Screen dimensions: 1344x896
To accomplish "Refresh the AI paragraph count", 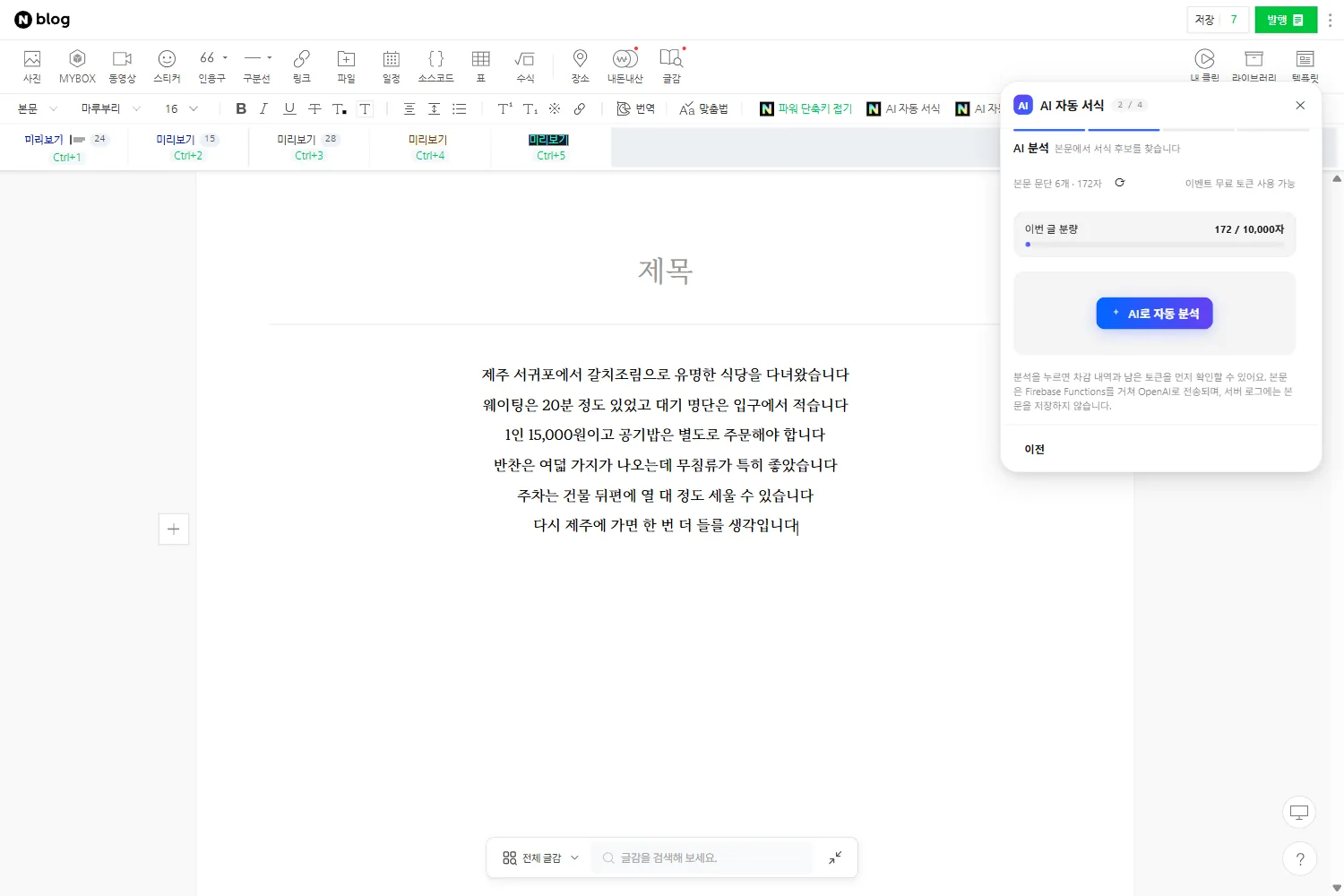I will click(1119, 183).
